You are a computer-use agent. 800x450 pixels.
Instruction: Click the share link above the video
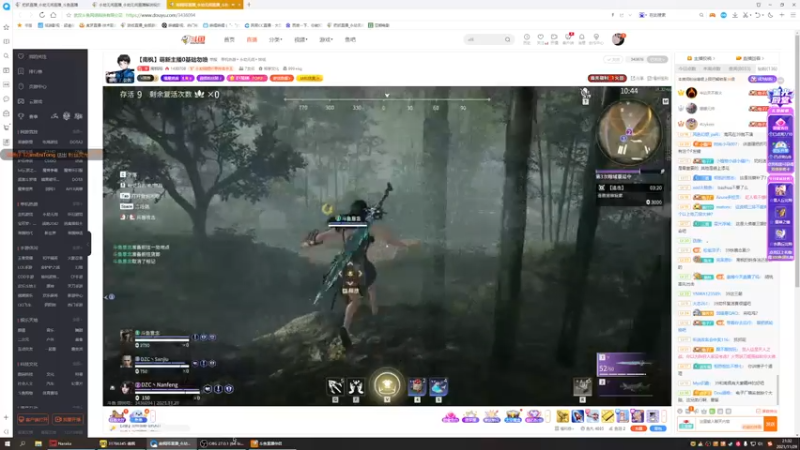[637, 78]
